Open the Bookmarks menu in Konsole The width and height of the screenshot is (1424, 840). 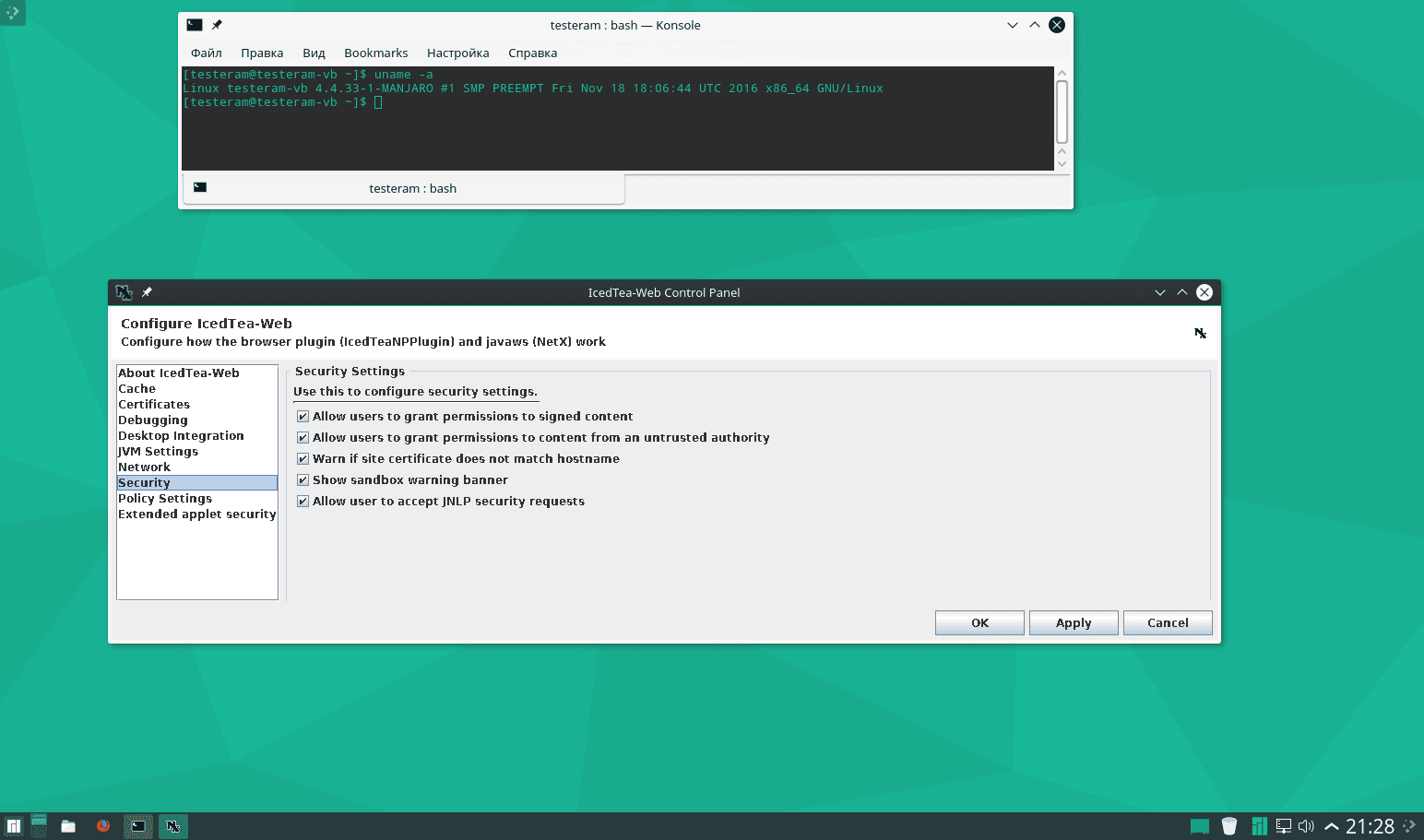(375, 53)
